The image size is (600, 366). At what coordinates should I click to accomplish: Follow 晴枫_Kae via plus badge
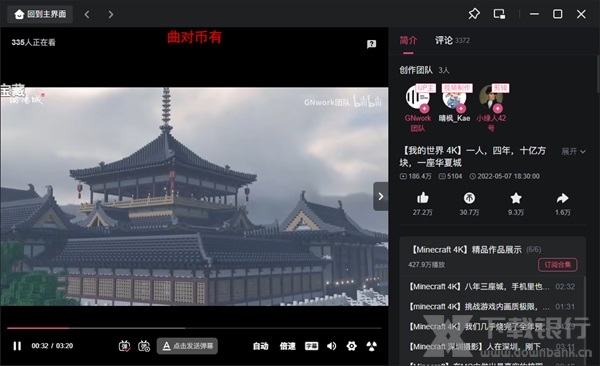(461, 108)
